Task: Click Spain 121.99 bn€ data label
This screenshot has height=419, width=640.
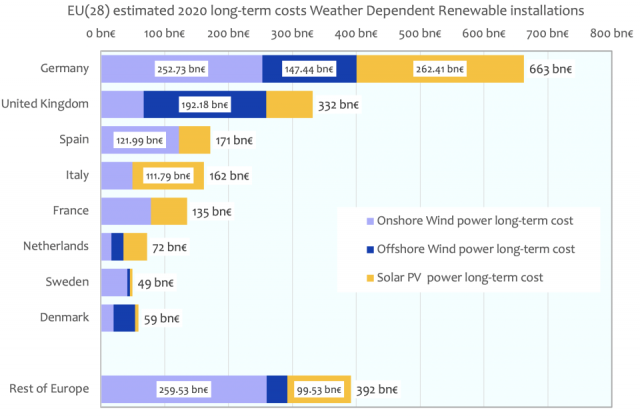Action: coord(140,140)
